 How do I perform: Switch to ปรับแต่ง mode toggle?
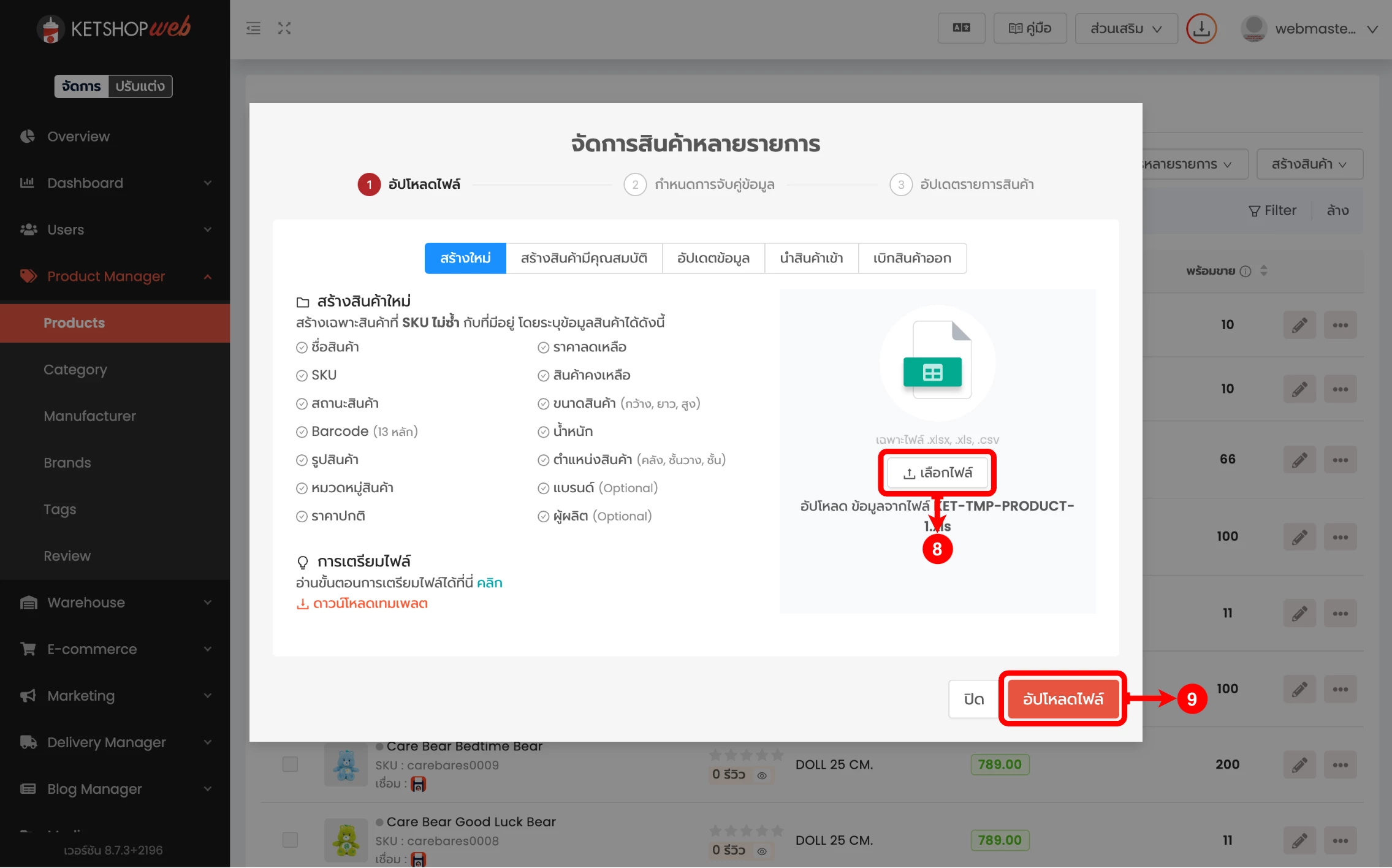click(140, 86)
